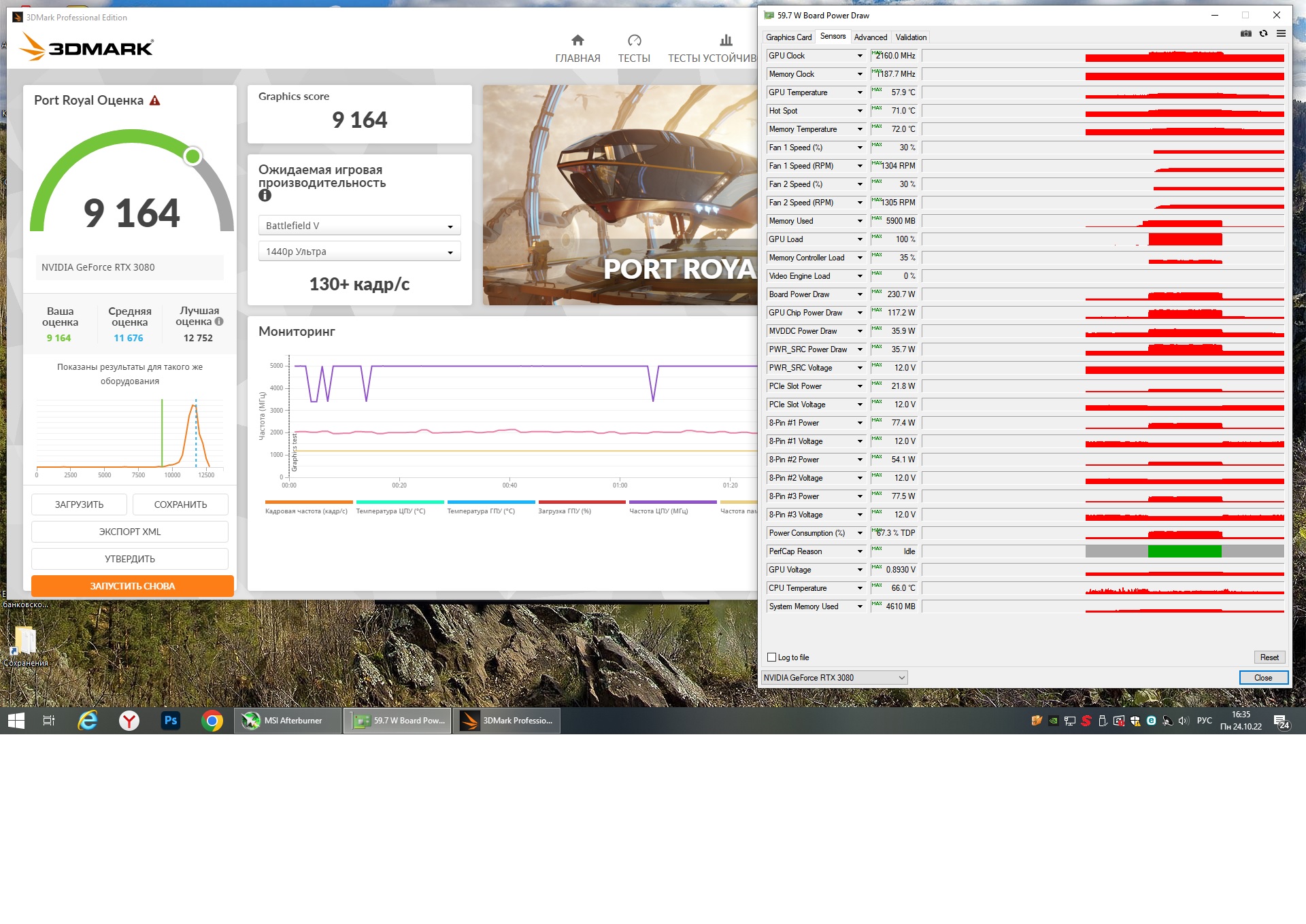Screen dimensions: 1306x924
Task: Click the GPU-Z screenshot camera icon
Action: 1245,33
